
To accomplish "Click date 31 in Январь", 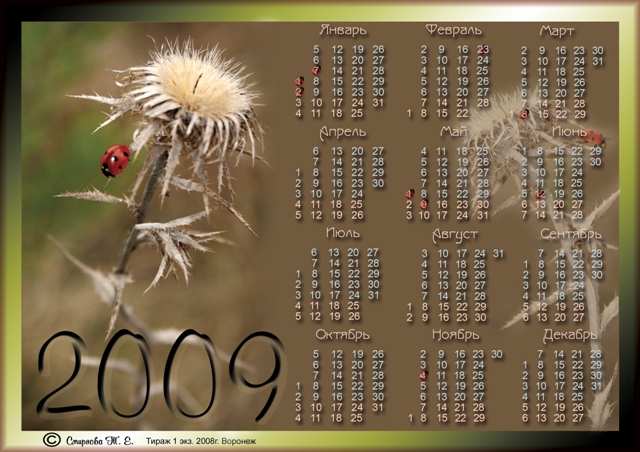I will click(x=378, y=102).
